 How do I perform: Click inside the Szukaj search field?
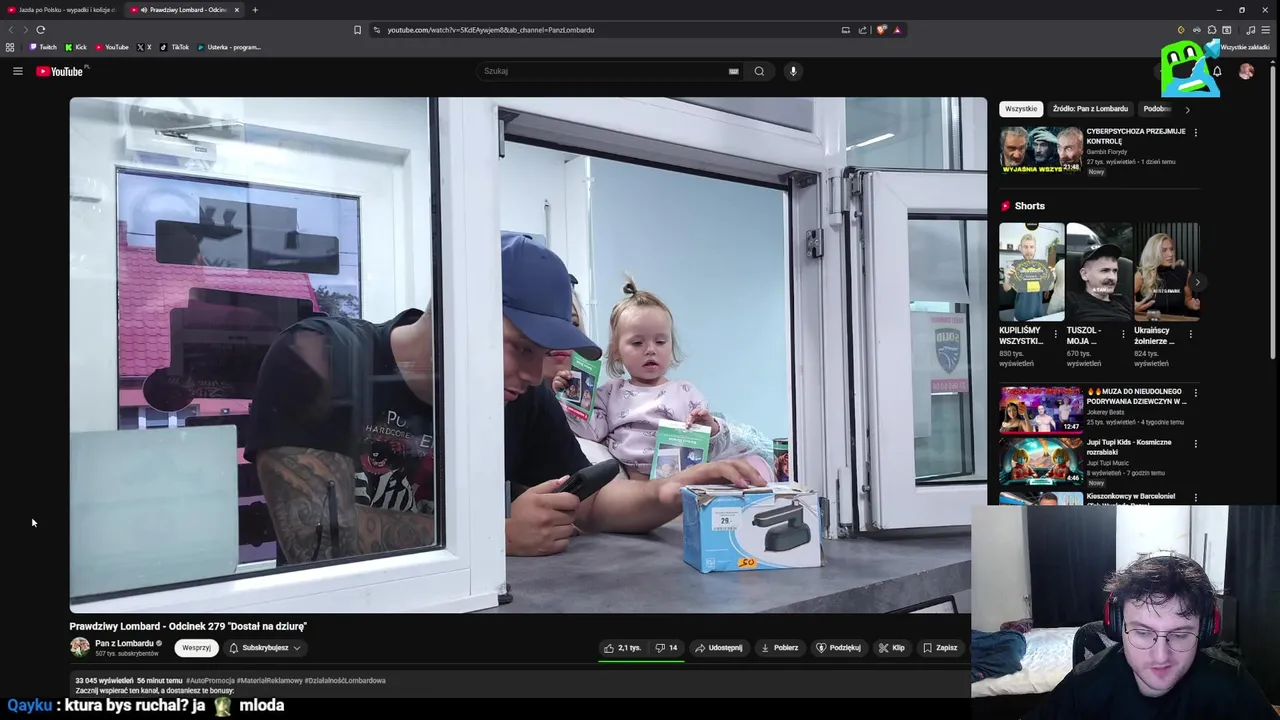coord(605,71)
